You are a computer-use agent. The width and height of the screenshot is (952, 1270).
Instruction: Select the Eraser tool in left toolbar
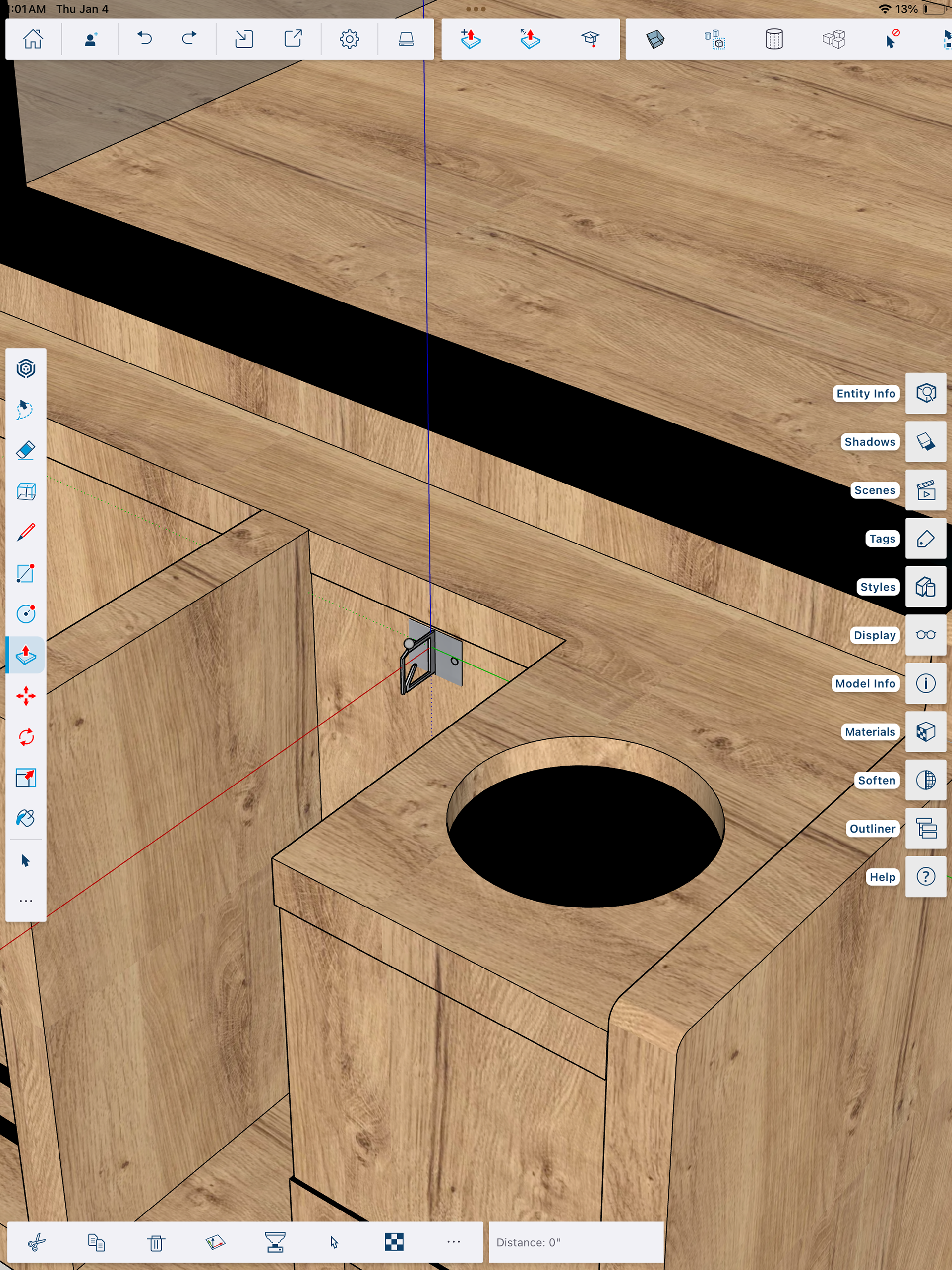[x=26, y=450]
